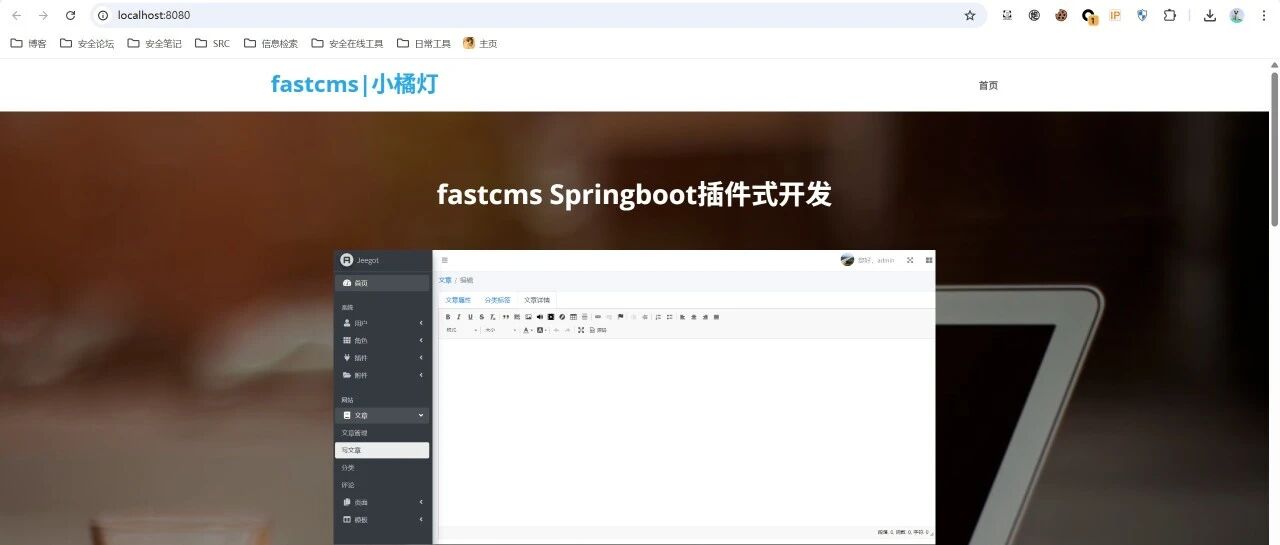
Task: Click the admin editor screenshot image
Action: pyautogui.click(x=634, y=397)
